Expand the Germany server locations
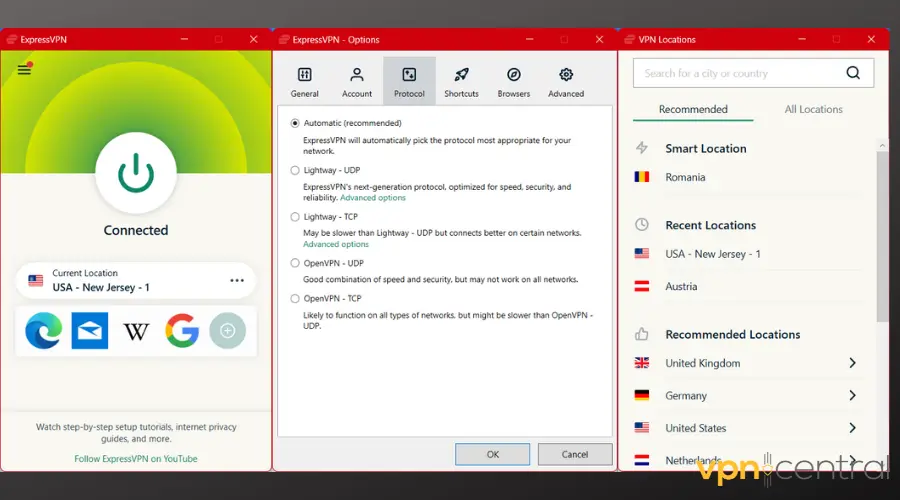The image size is (900, 500). coord(852,395)
